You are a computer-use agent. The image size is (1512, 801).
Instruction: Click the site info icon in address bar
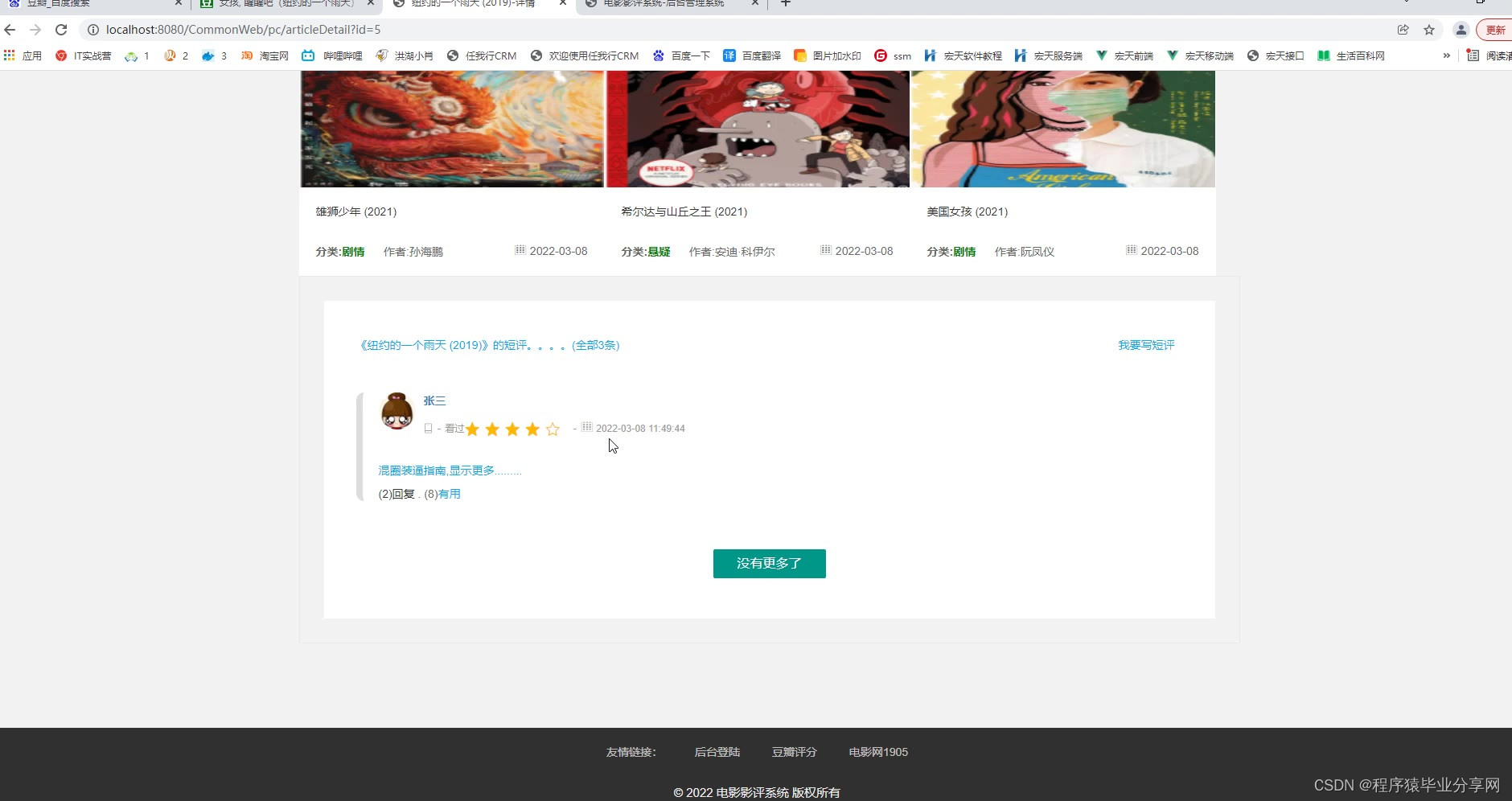click(x=93, y=30)
